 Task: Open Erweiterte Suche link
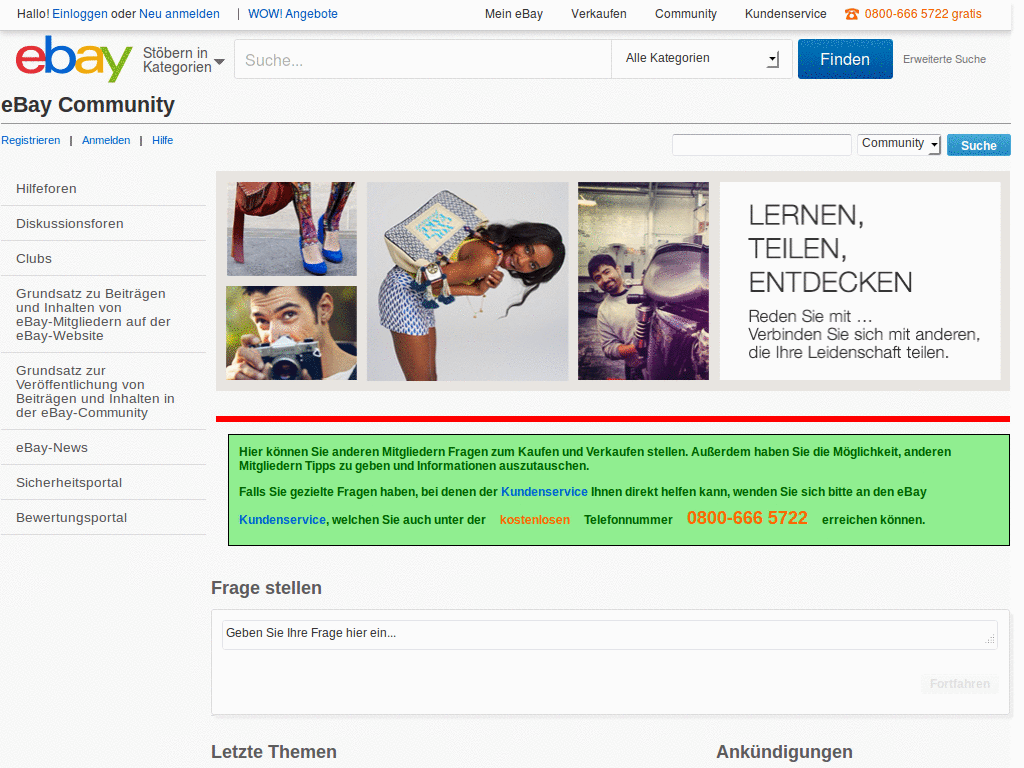tap(944, 59)
